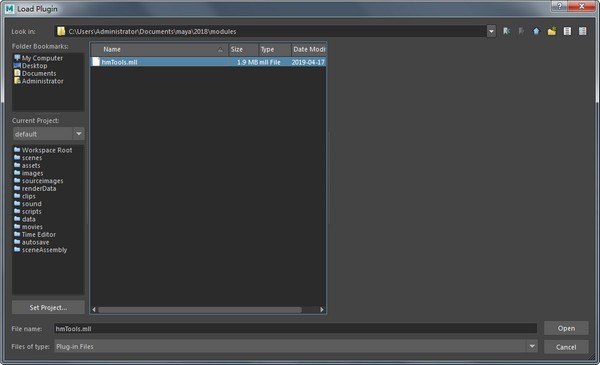The height and width of the screenshot is (365, 600).
Task: Click the horizontal scrollbar left arrow
Action: pos(94,310)
